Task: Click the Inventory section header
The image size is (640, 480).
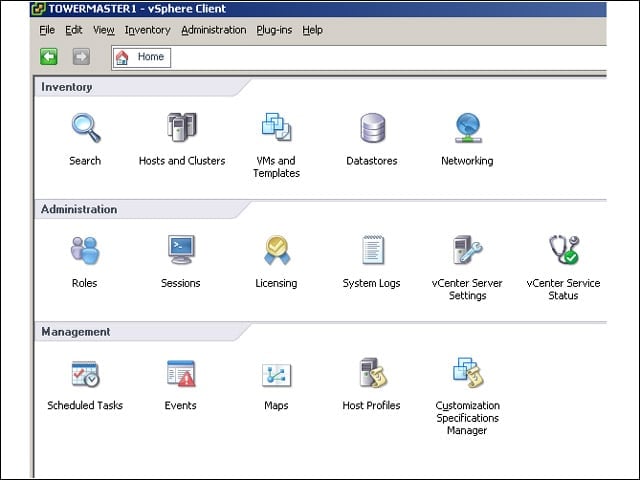Action: (x=67, y=87)
